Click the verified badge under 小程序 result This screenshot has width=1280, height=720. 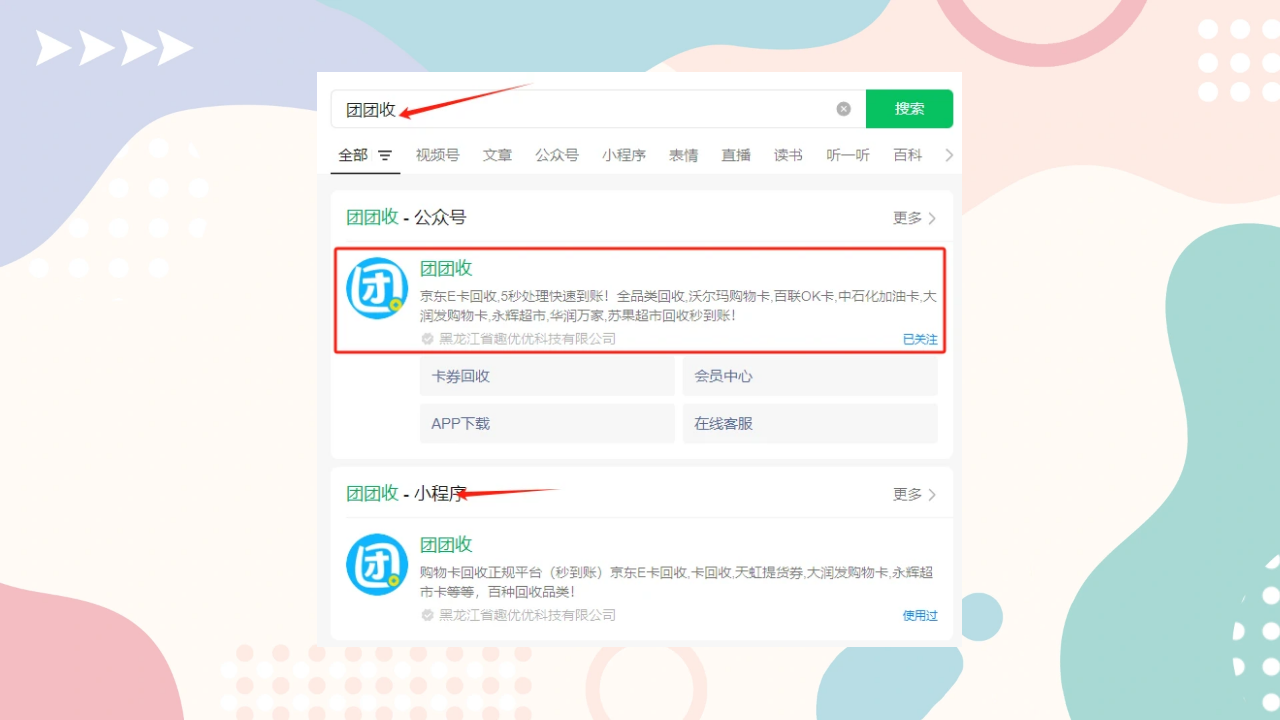428,615
